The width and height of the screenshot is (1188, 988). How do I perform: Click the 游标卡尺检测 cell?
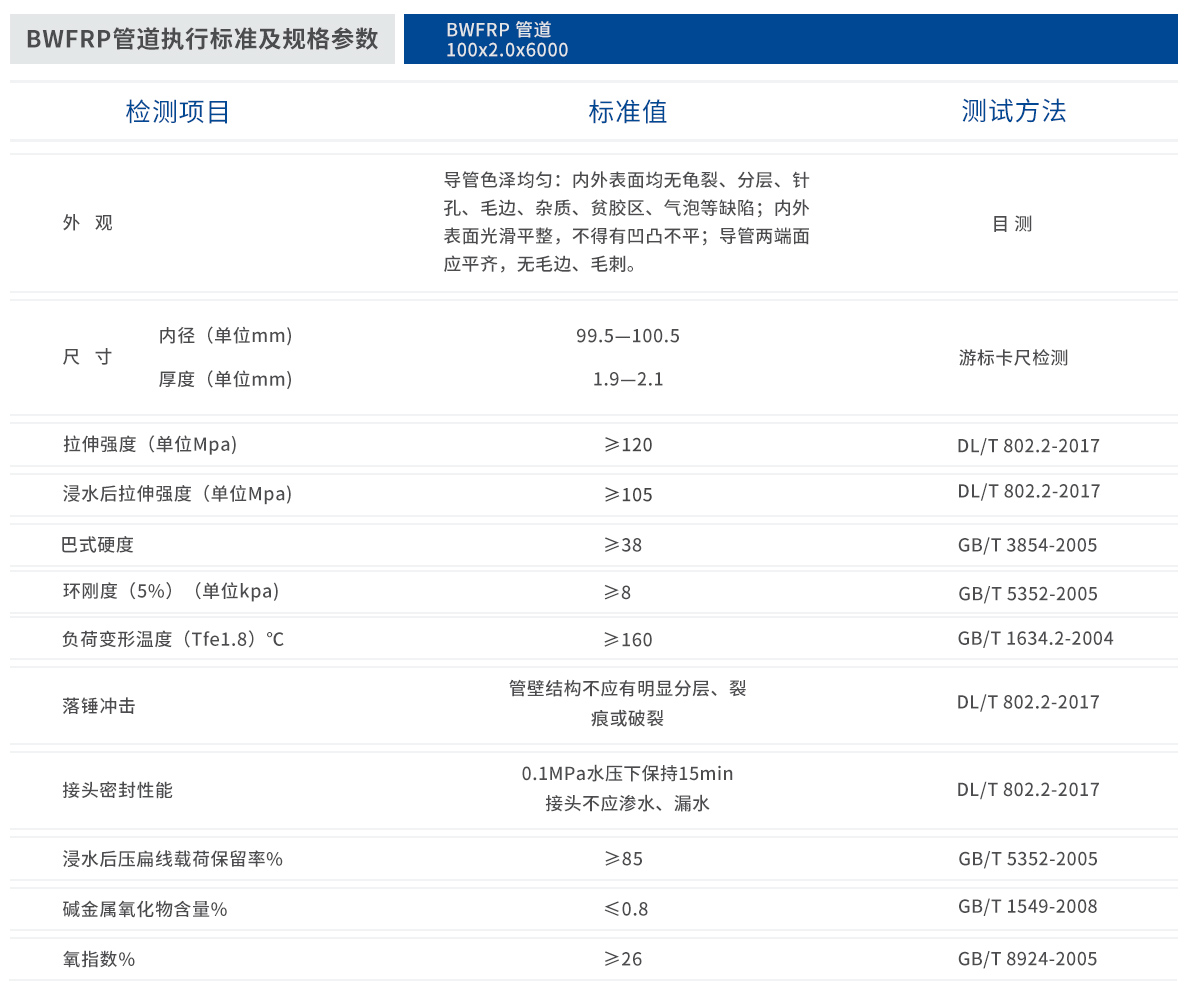tap(1014, 357)
